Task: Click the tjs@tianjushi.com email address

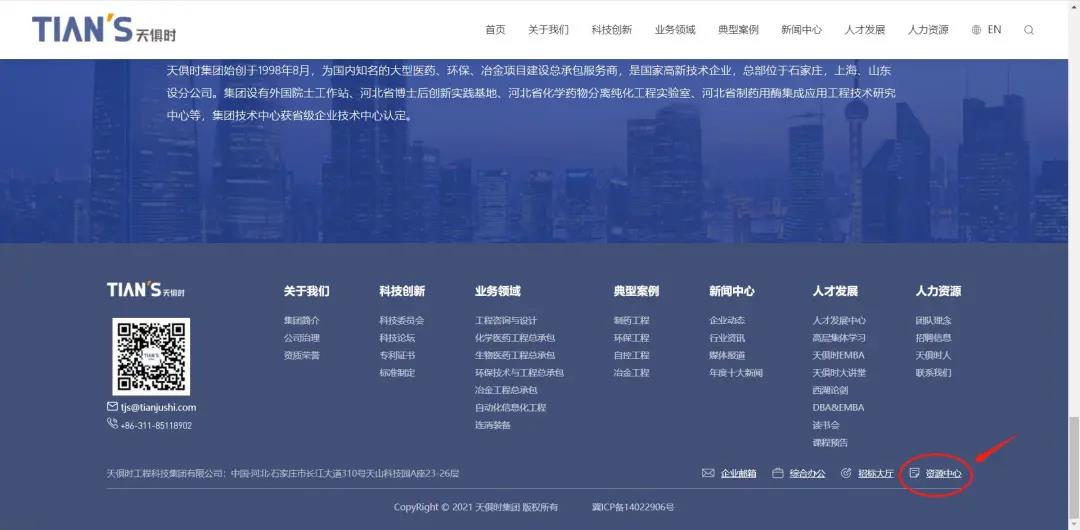Action: tap(158, 407)
